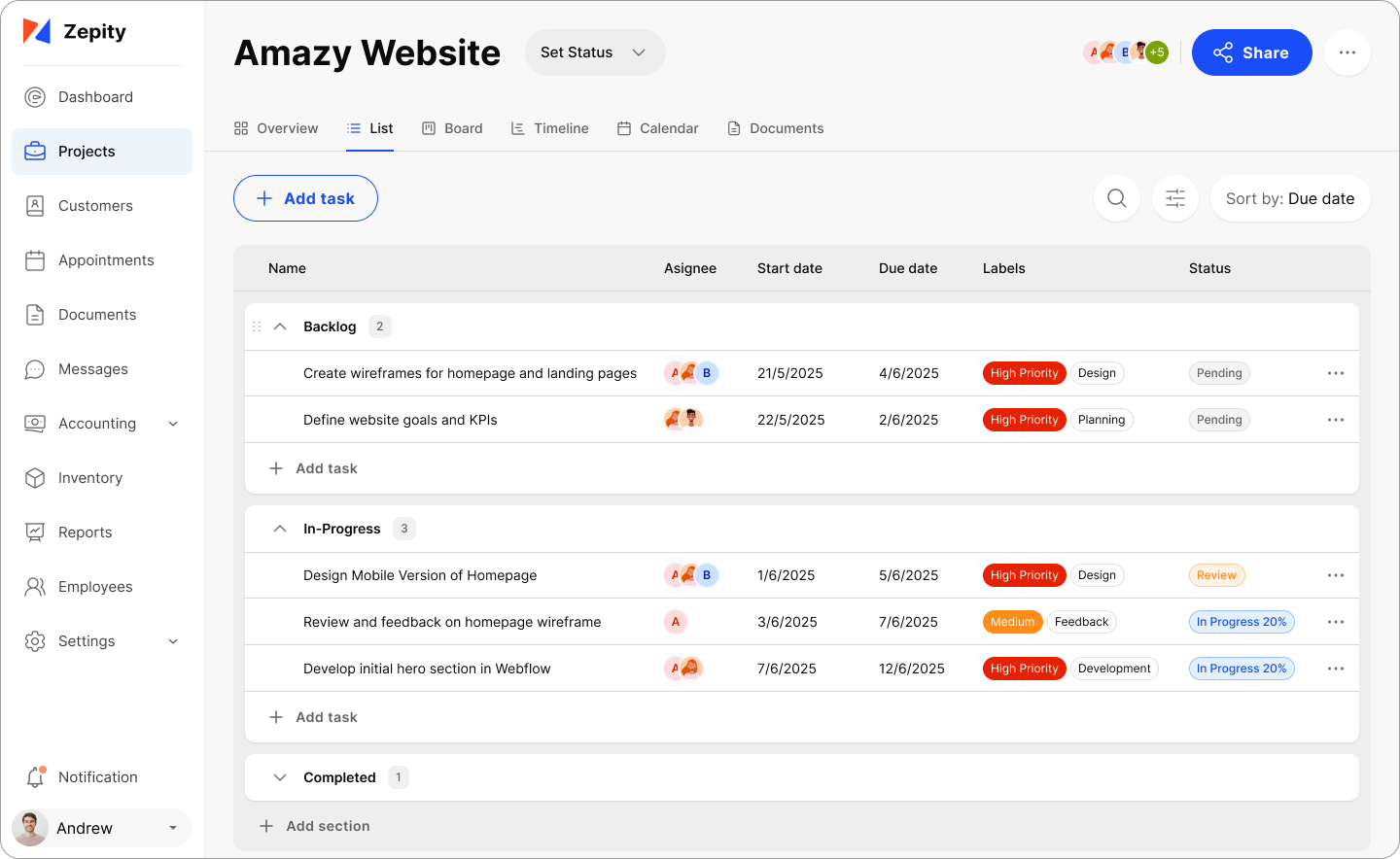Open the Timeline view

(549, 127)
